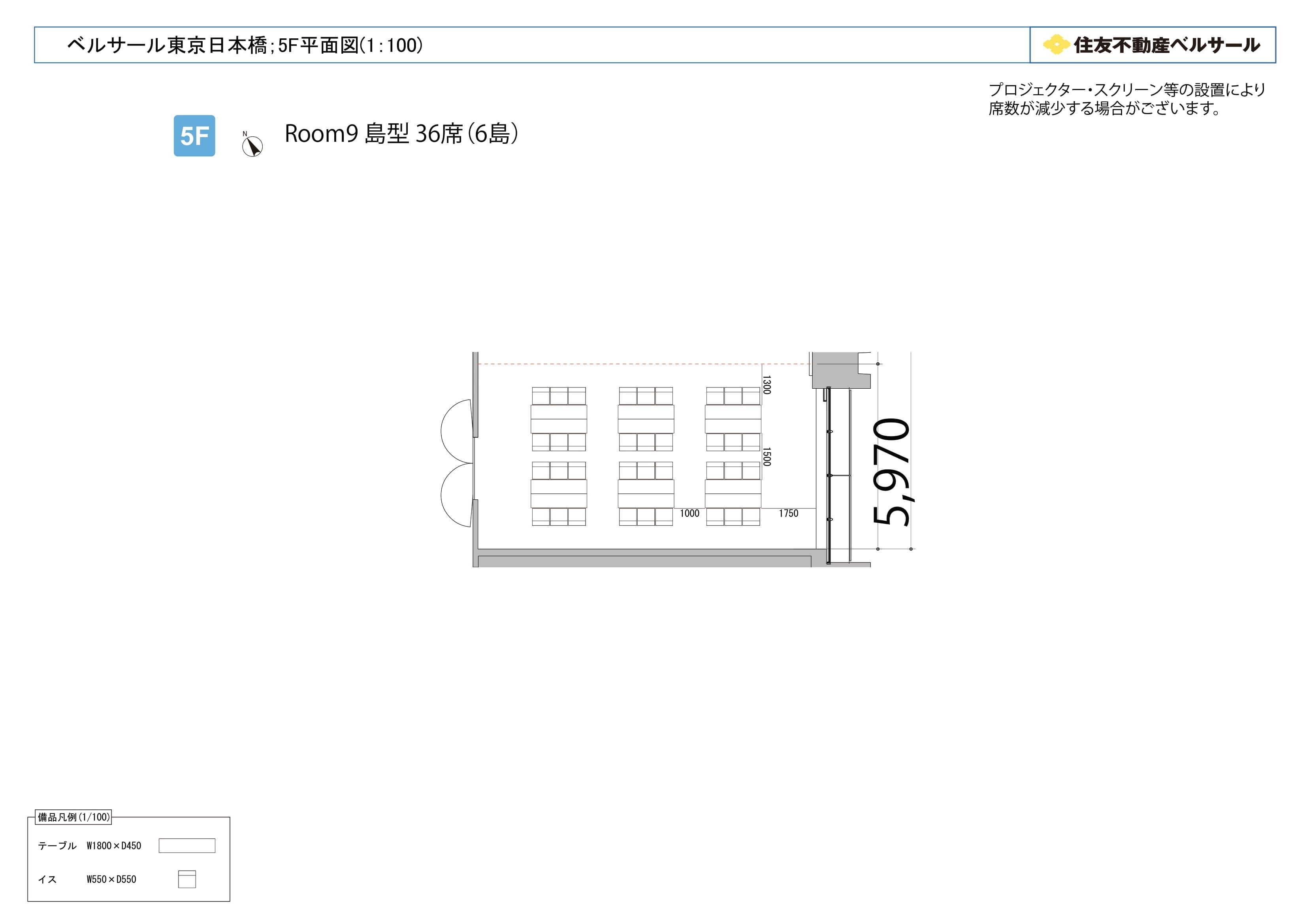
Task: Click the legend title "備品凡例(1/100)"
Action: pyautogui.click(x=73, y=817)
